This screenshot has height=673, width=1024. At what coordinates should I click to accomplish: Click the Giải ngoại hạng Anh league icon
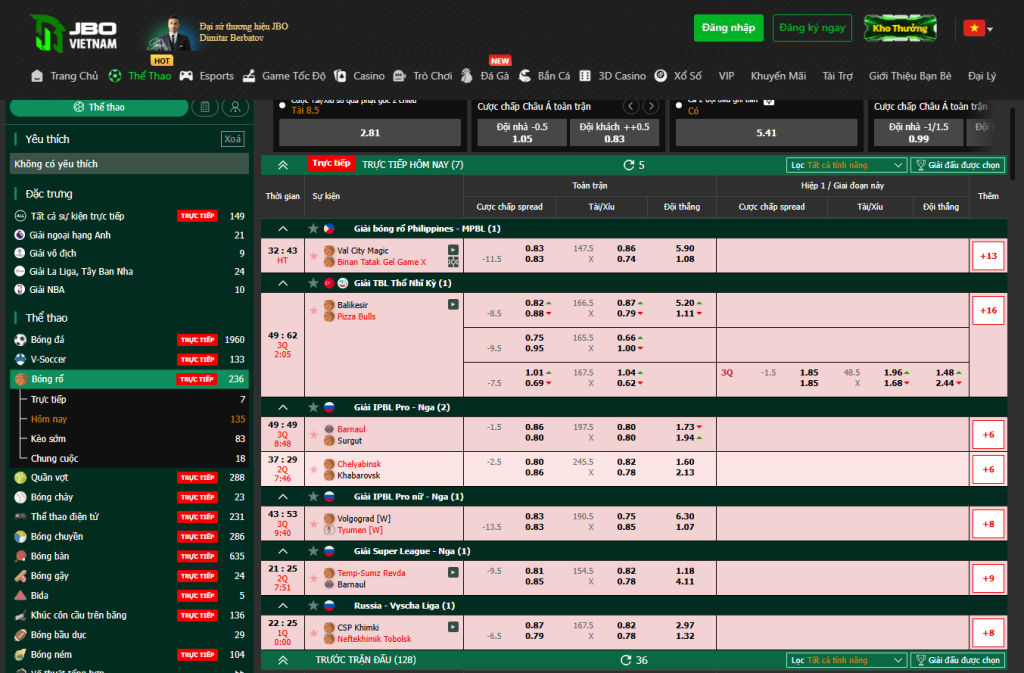tap(20, 235)
